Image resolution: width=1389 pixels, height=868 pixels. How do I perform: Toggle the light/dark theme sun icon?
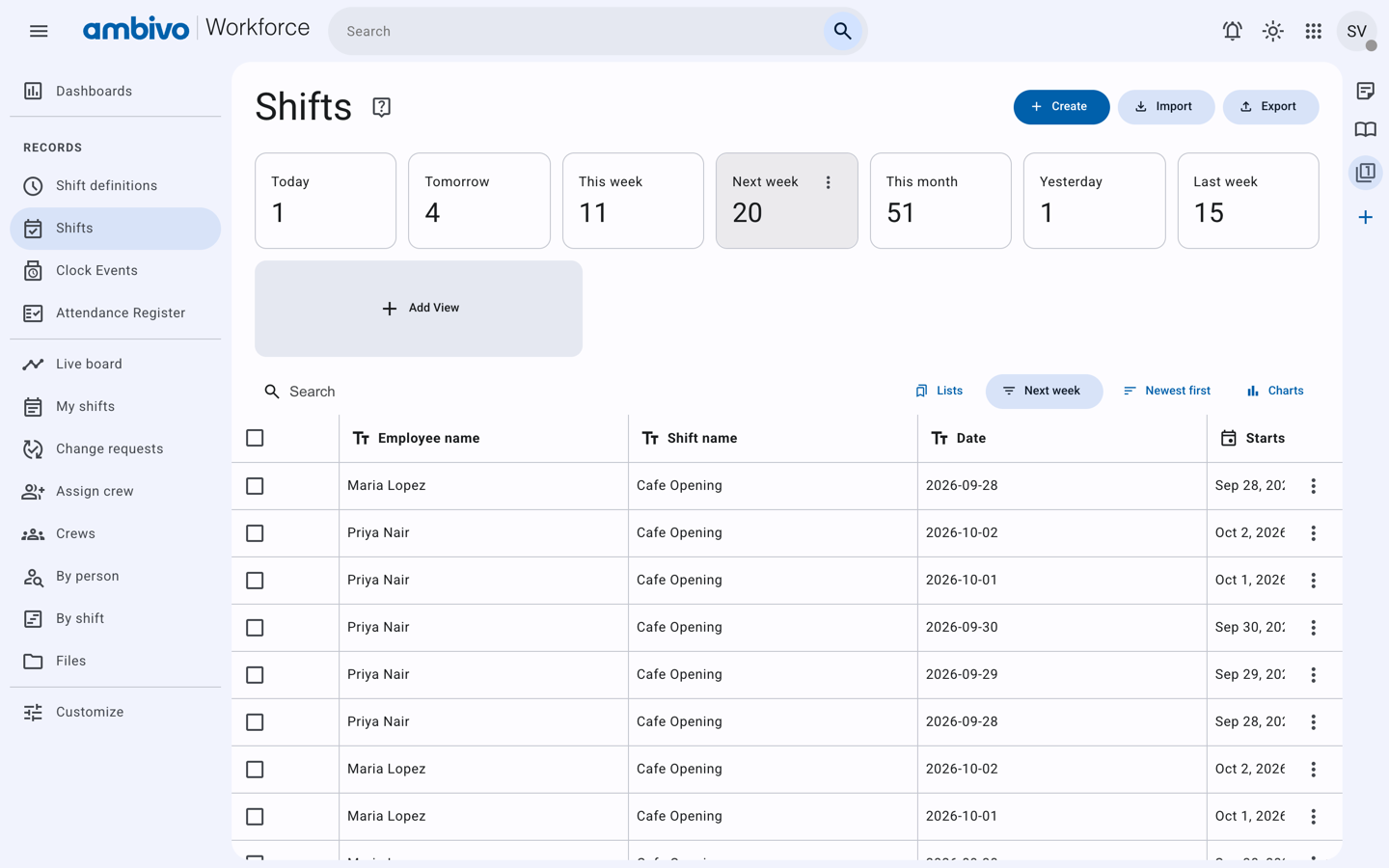(1273, 31)
